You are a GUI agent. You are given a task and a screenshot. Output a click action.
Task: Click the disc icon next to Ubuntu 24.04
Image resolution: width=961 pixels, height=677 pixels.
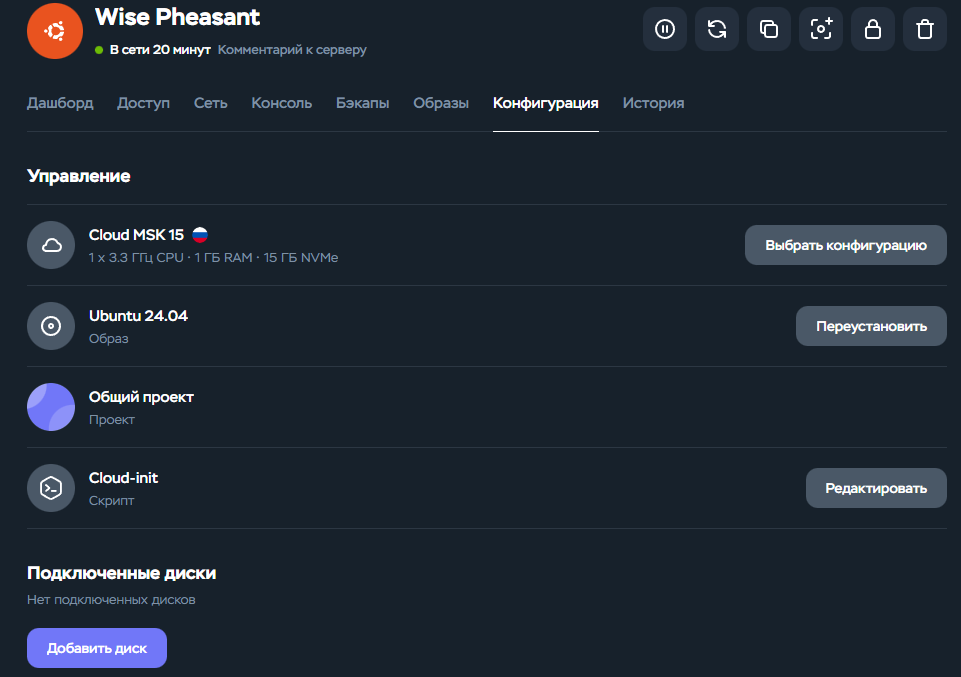coord(51,326)
